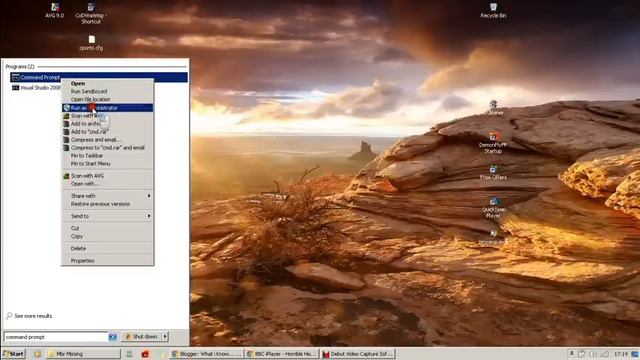Click icon beside Compress to "cmd.rar" and email

66,148
